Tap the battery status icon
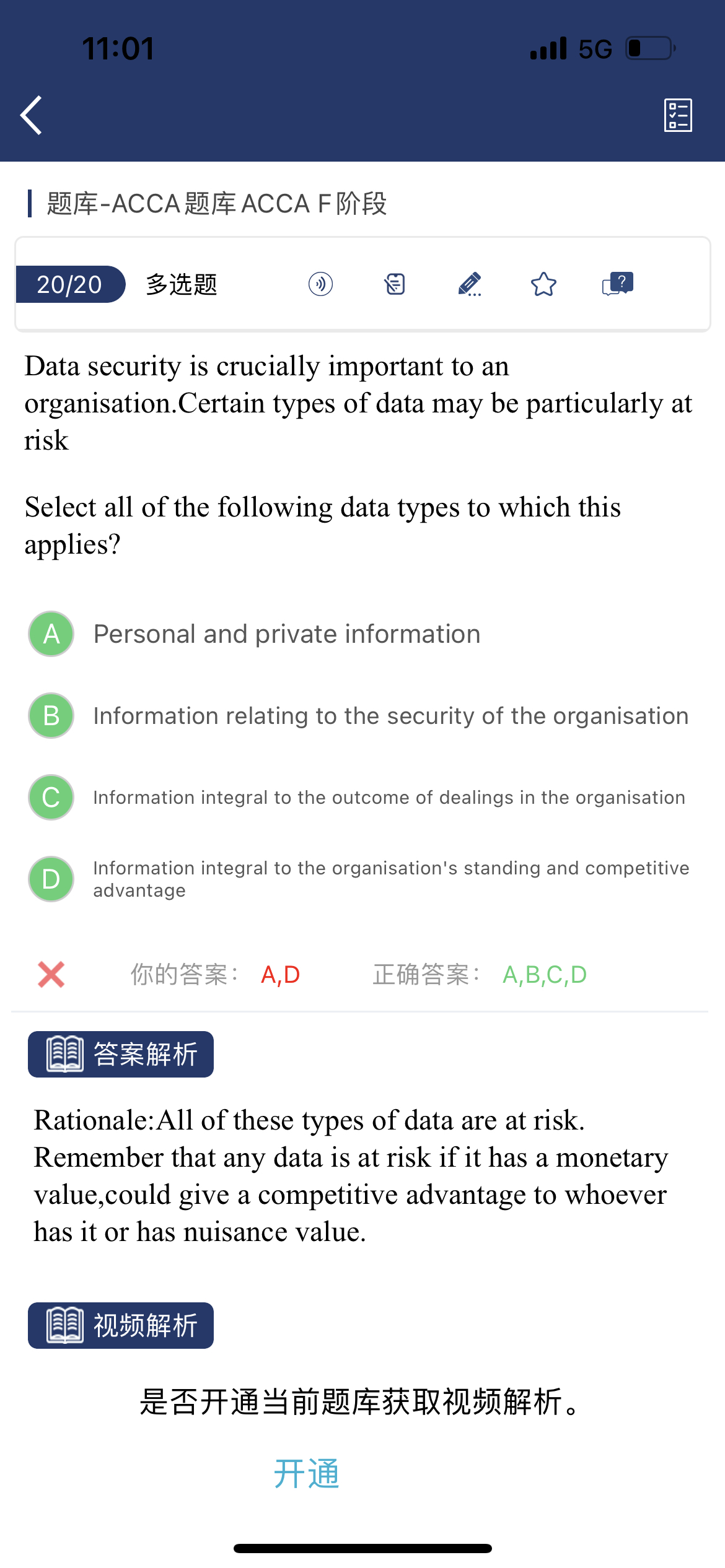This screenshot has height=1568, width=725. (x=650, y=48)
